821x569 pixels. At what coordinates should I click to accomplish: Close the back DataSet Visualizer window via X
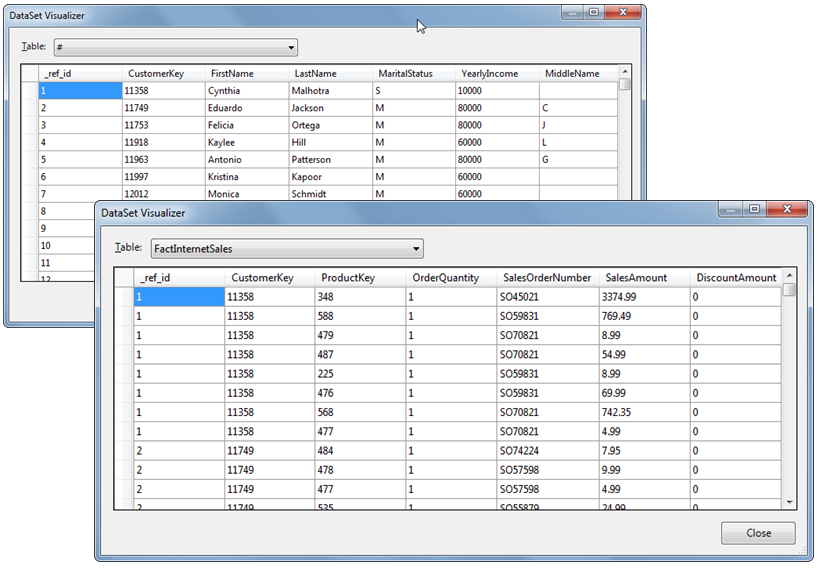coord(623,13)
